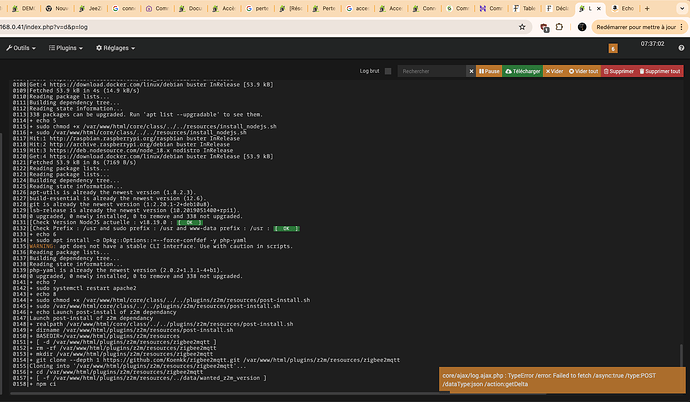Expand the Plugins dropdown menu
This screenshot has height=402, width=690.
point(66,48)
